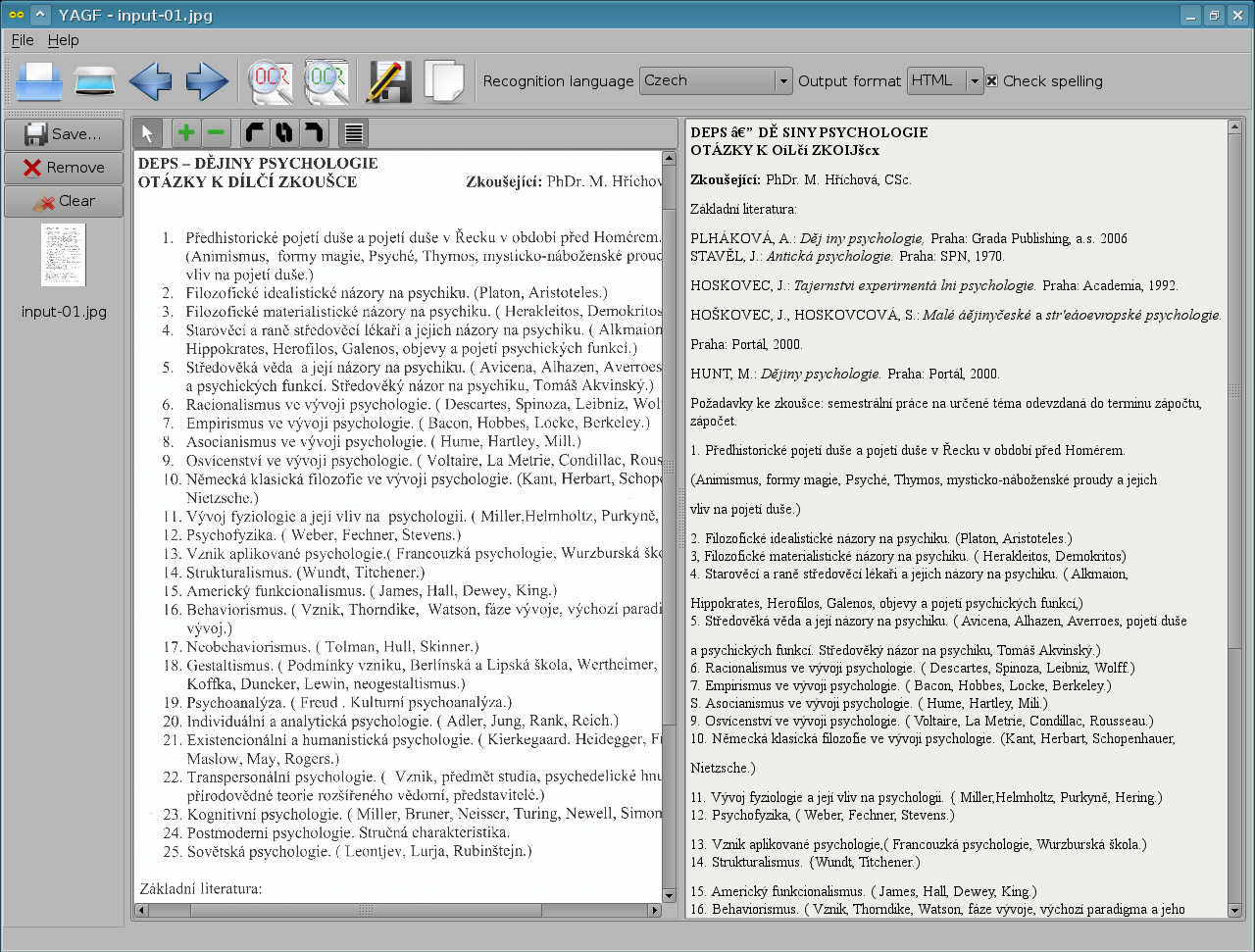This screenshot has width=1255, height=952.
Task: Run OCR on all pages
Action: 326,81
